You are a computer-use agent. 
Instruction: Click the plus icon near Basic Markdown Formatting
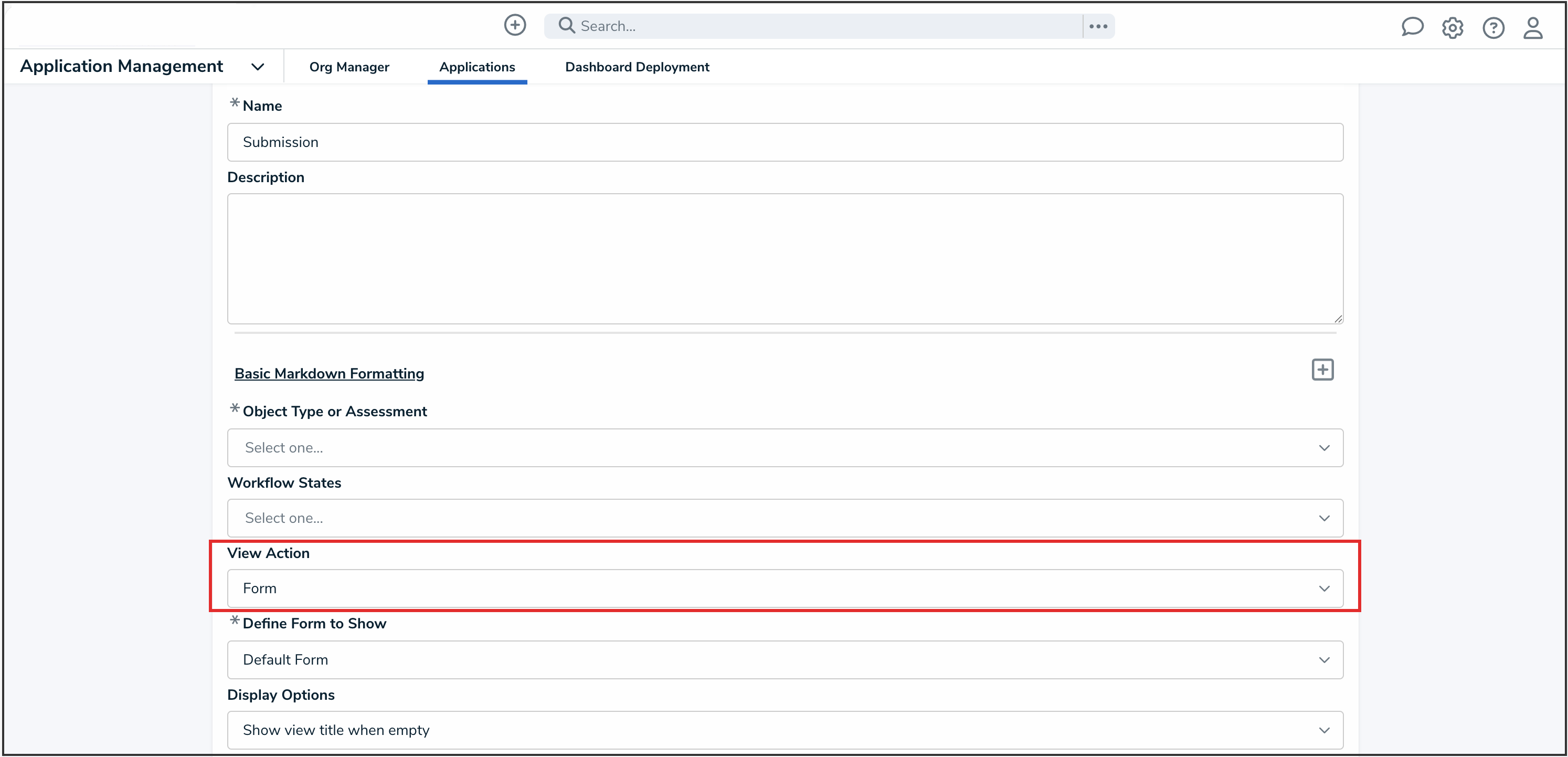1322,369
